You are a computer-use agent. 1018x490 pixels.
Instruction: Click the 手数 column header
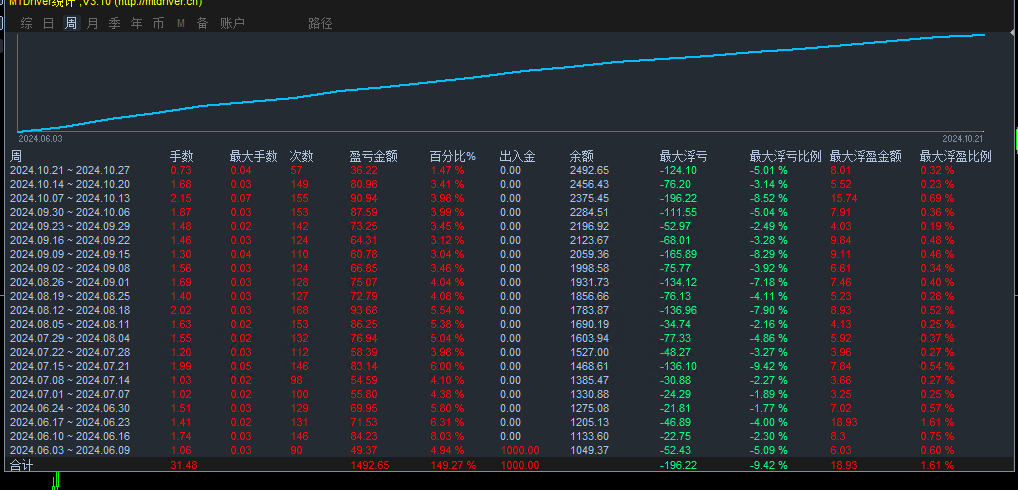click(x=182, y=156)
